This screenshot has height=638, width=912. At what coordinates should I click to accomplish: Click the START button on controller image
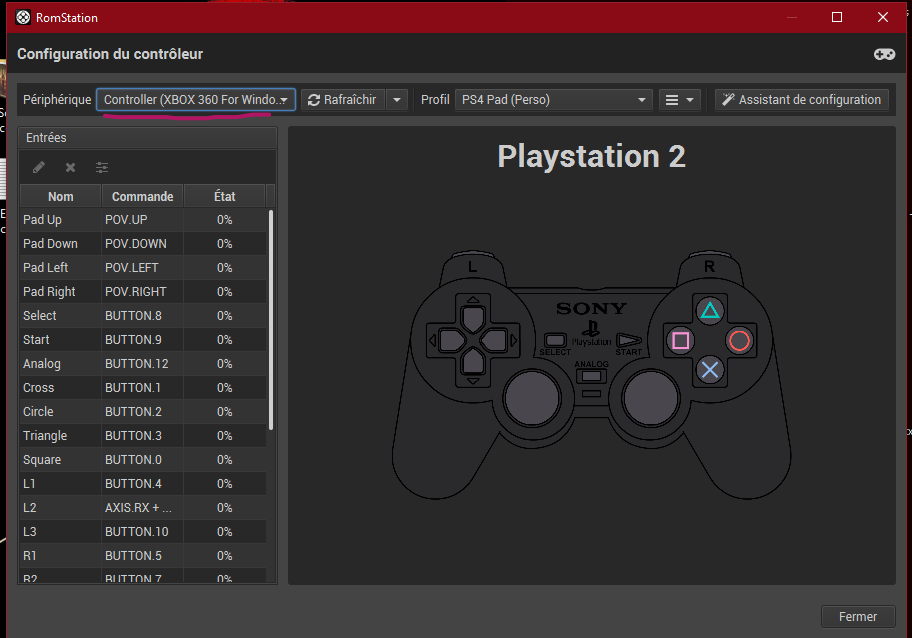click(628, 340)
